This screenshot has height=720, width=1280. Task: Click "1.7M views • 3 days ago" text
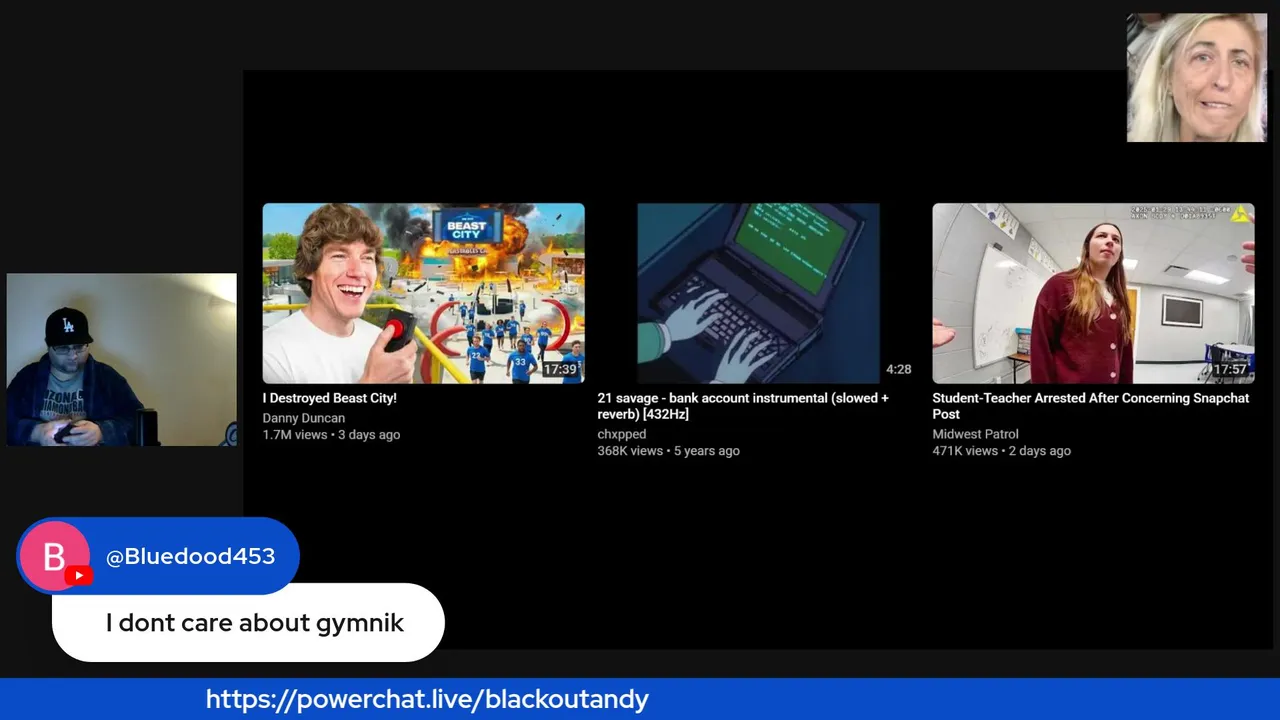pyautogui.click(x=331, y=435)
